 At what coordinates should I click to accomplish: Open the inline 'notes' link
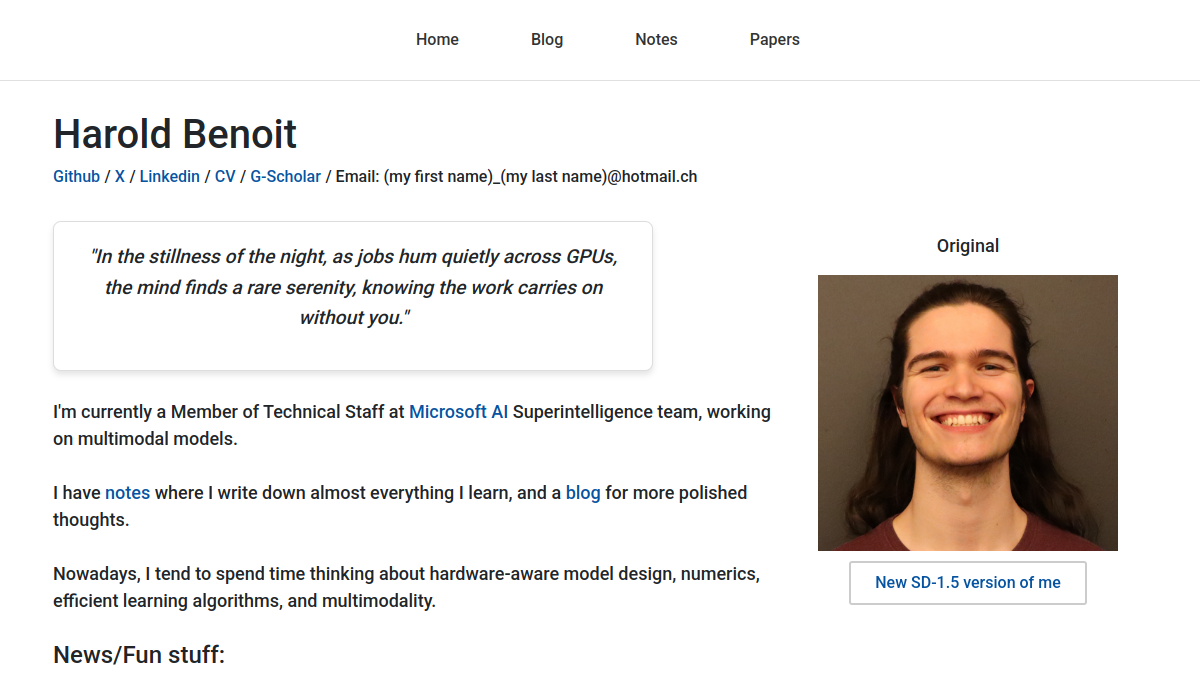point(128,493)
